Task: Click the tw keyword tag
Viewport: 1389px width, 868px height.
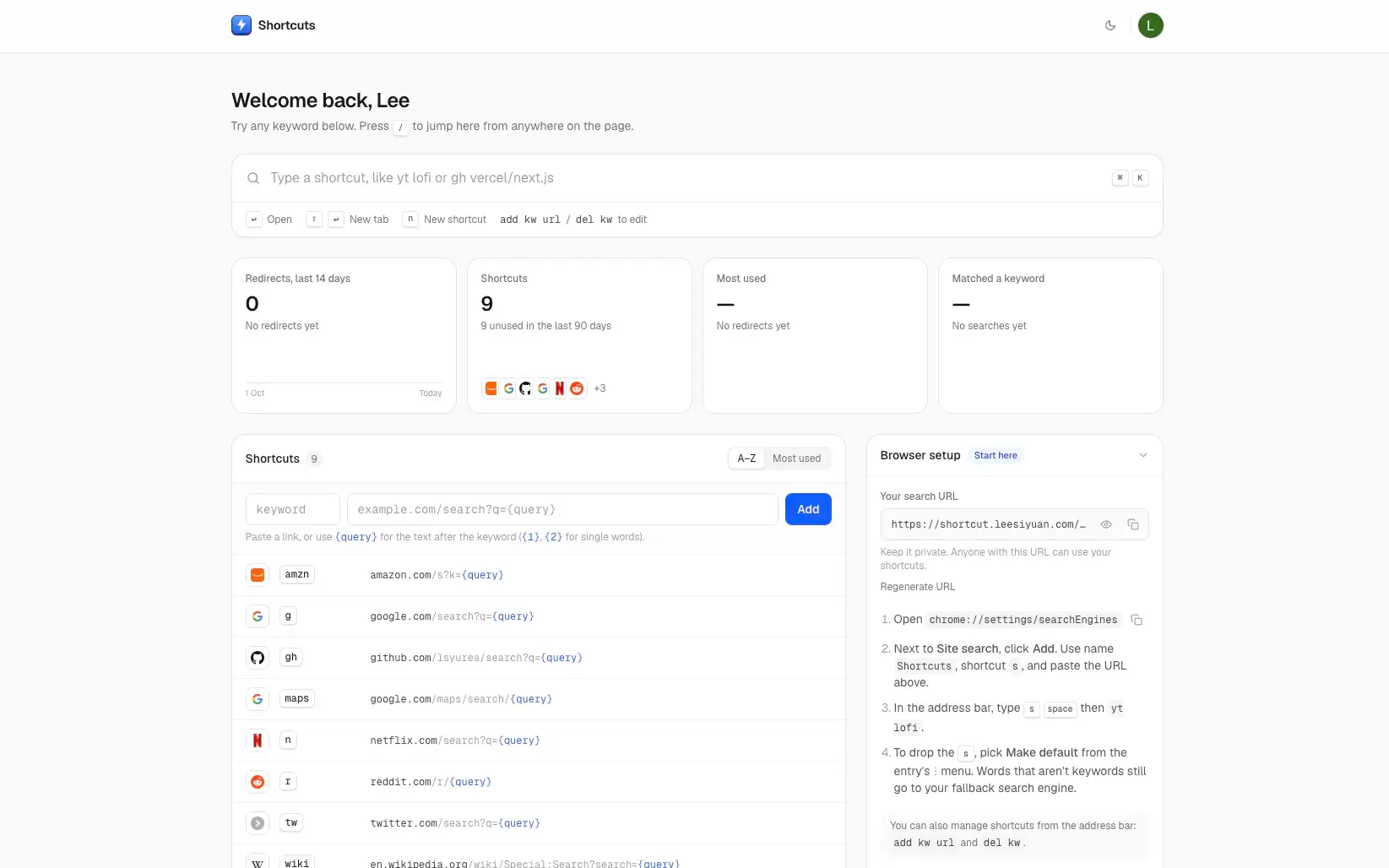Action: [x=291, y=822]
